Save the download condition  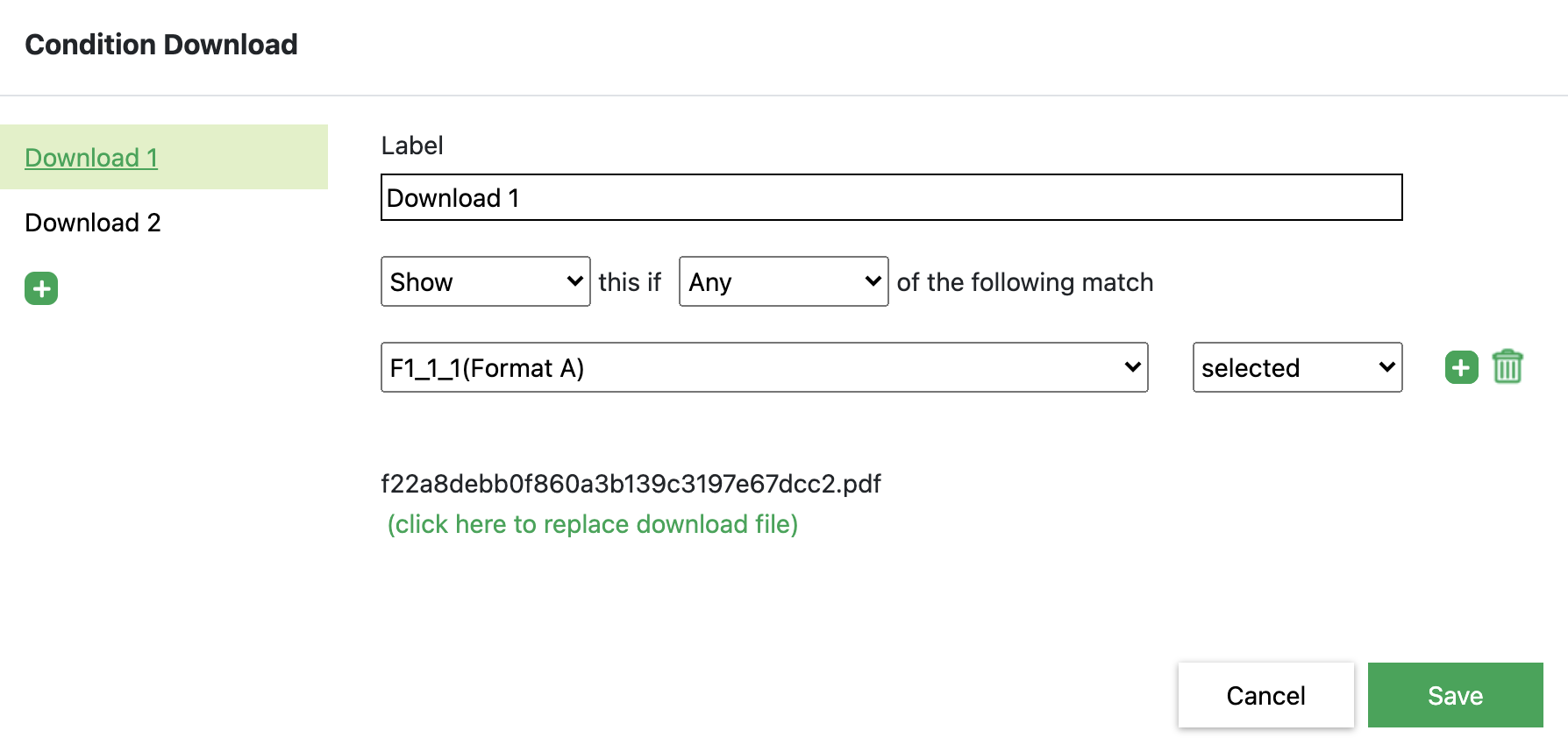[1455, 696]
